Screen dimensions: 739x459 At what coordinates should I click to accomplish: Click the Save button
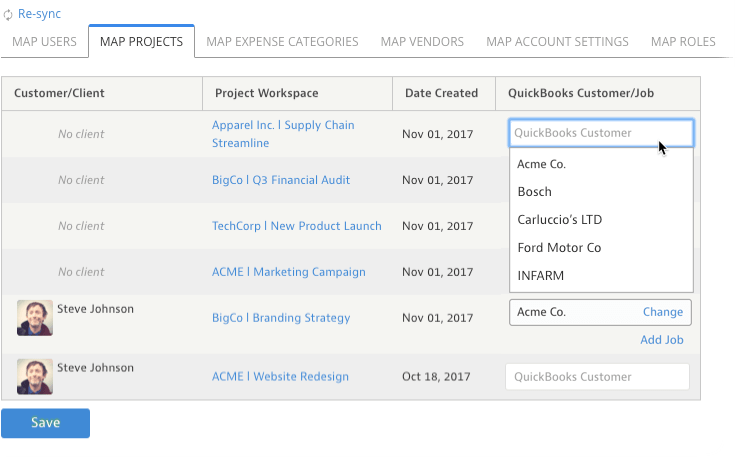tap(45, 423)
